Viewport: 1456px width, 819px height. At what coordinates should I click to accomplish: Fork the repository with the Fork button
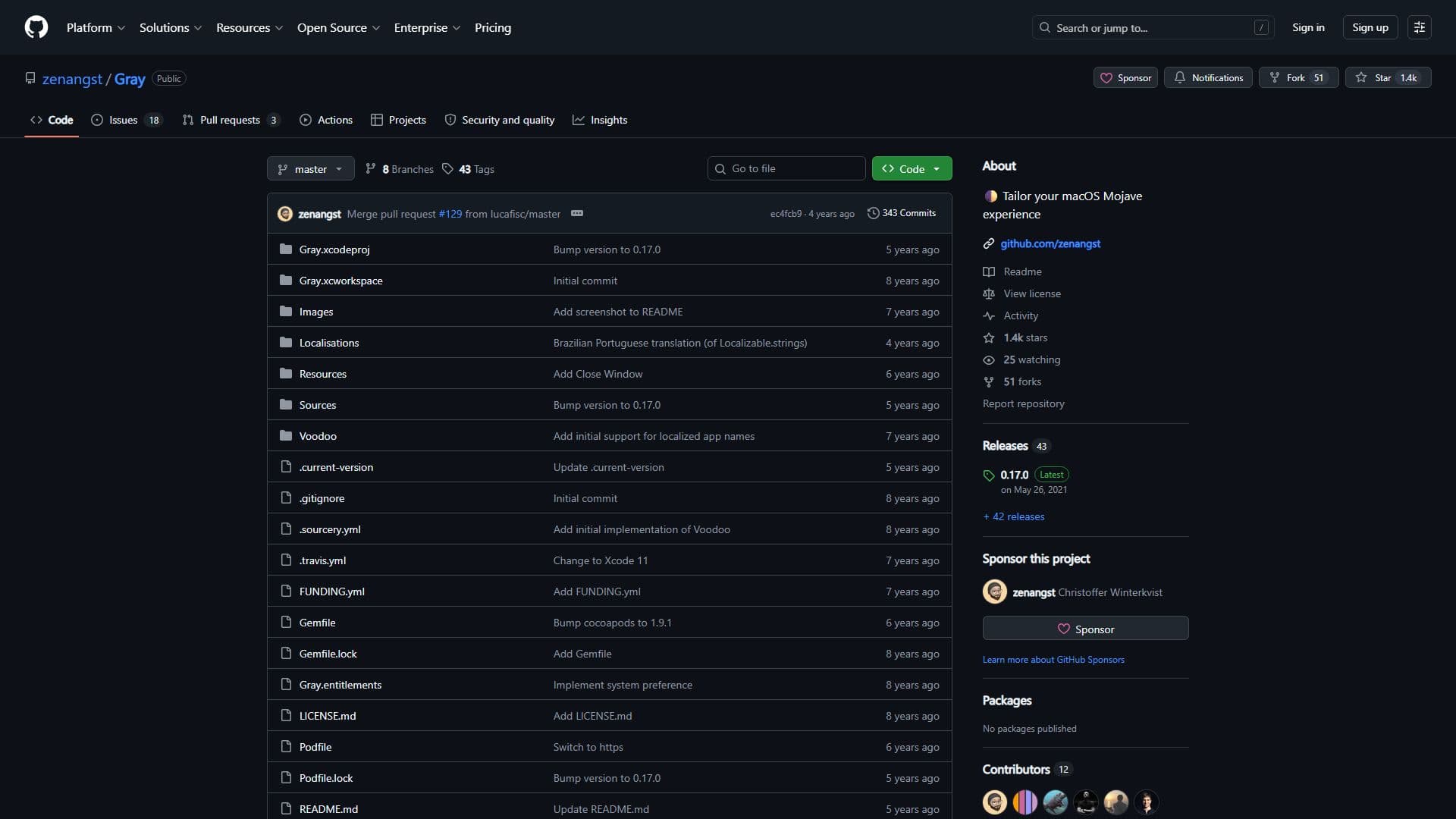pos(1298,77)
